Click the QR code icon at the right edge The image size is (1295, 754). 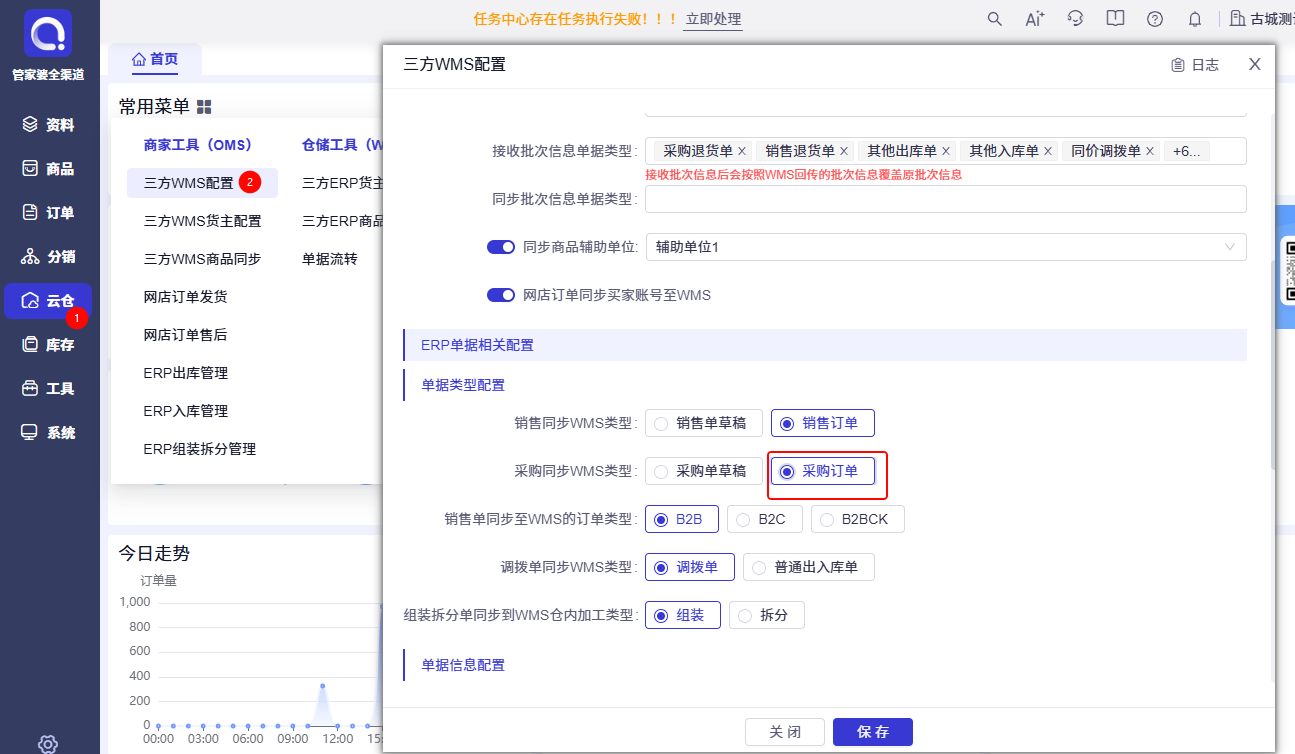pyautogui.click(x=1289, y=269)
